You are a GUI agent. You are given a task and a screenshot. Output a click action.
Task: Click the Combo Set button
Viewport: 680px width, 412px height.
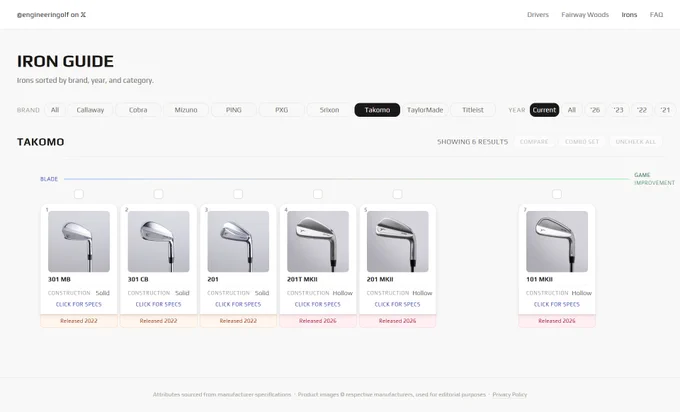point(582,142)
